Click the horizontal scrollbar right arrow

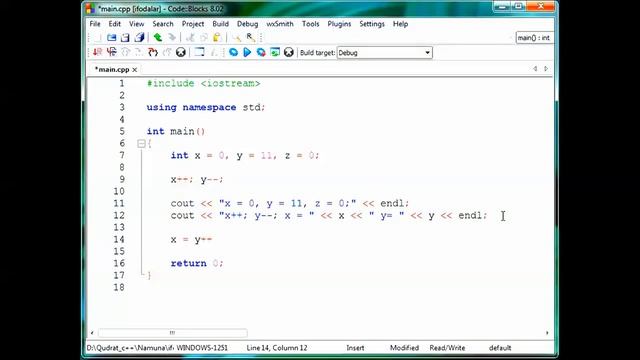coord(547,333)
